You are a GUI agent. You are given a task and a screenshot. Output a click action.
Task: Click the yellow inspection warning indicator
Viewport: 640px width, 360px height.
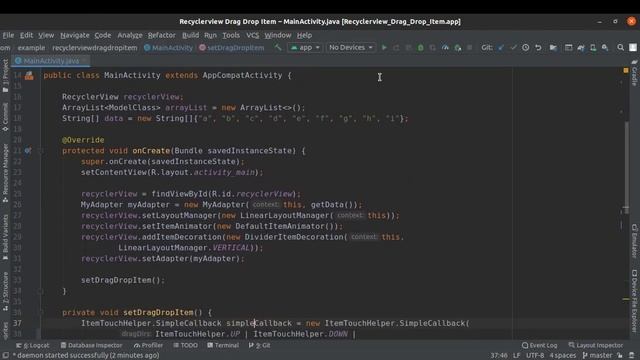point(626,71)
